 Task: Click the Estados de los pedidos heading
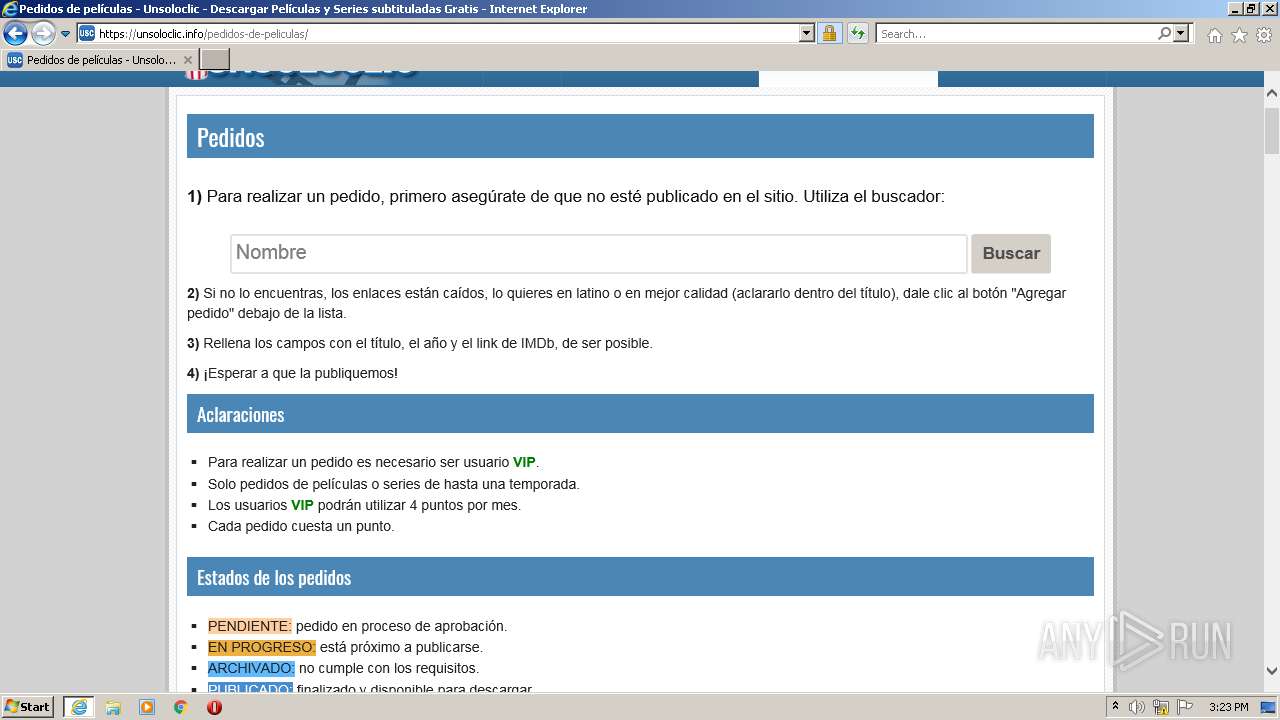274,578
